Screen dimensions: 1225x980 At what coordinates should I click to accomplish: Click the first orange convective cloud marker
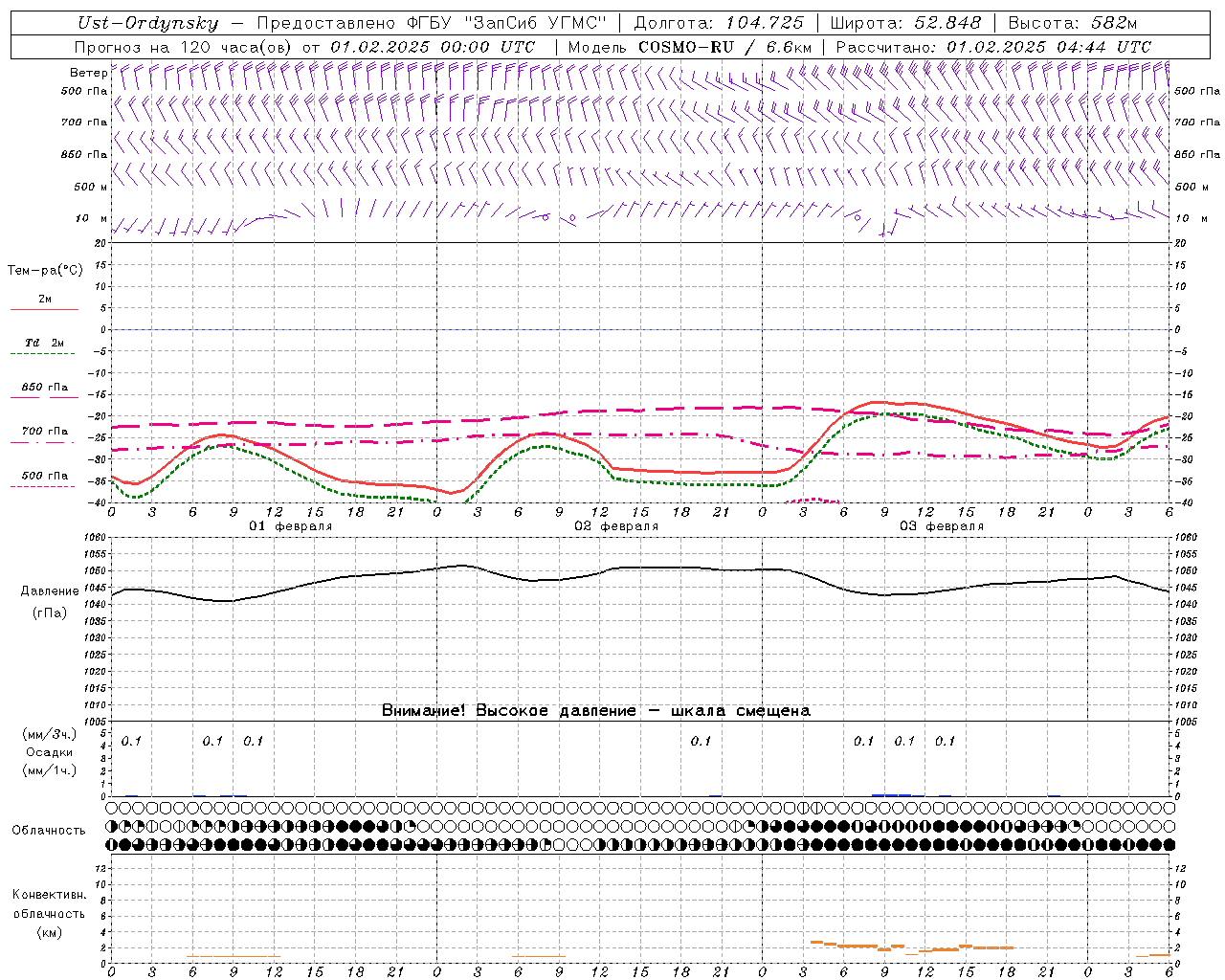point(816,943)
